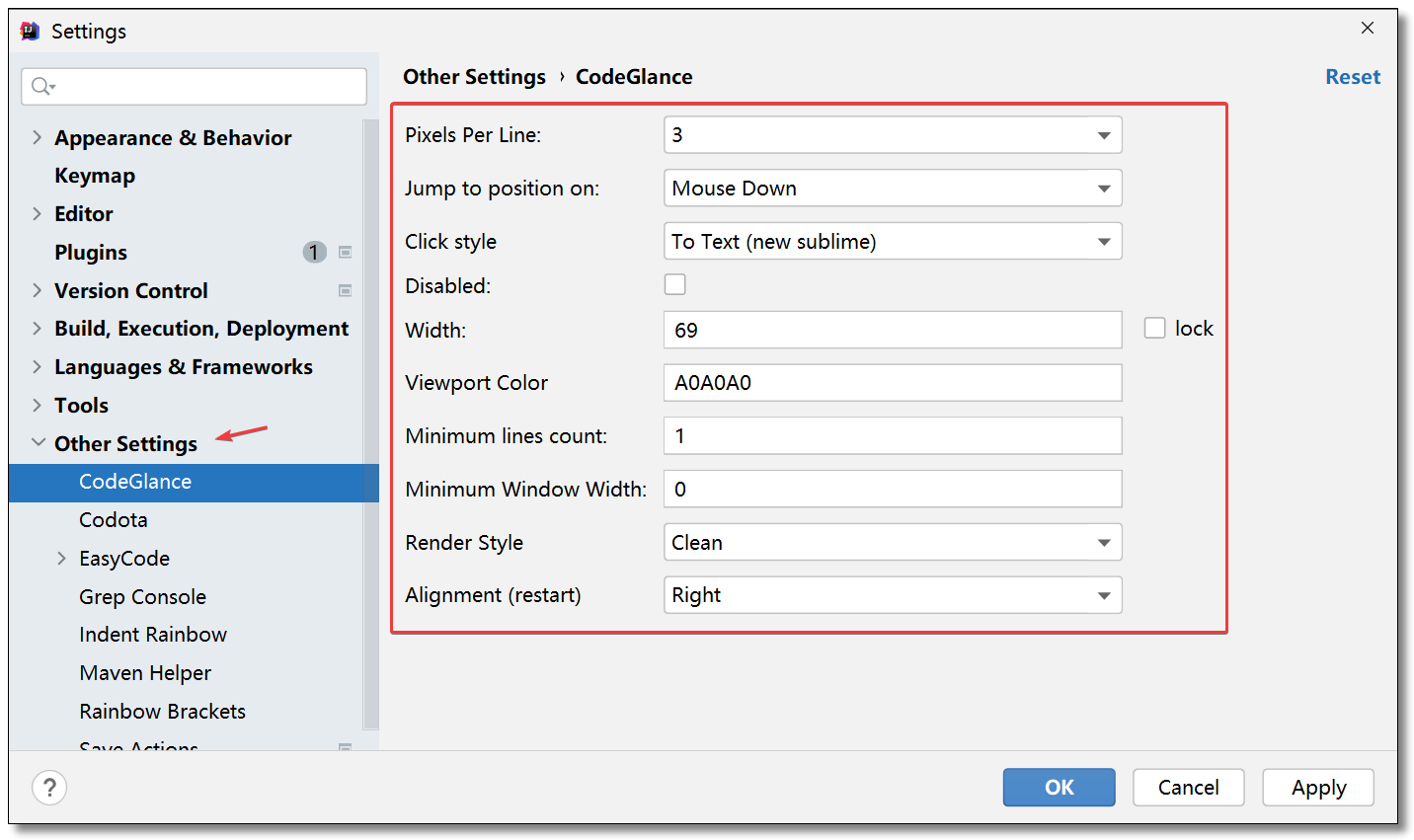Click the Minimum lines count field
The height and width of the screenshot is (840, 1414).
[x=893, y=436]
